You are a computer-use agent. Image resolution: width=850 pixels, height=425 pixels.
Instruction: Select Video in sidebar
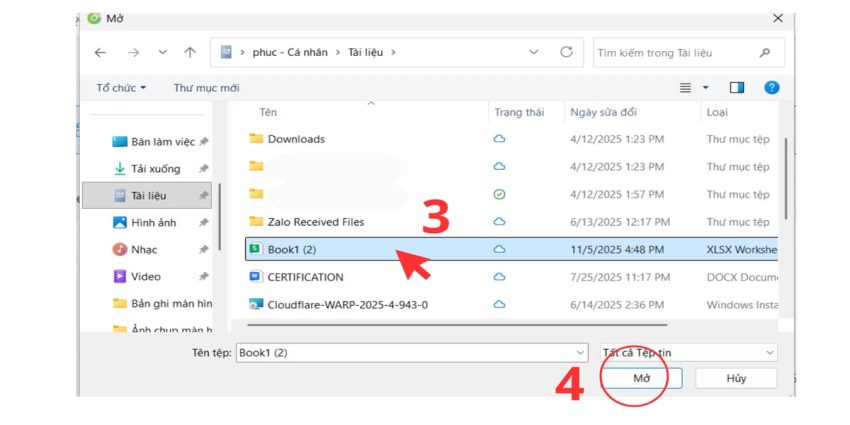click(x=137, y=277)
